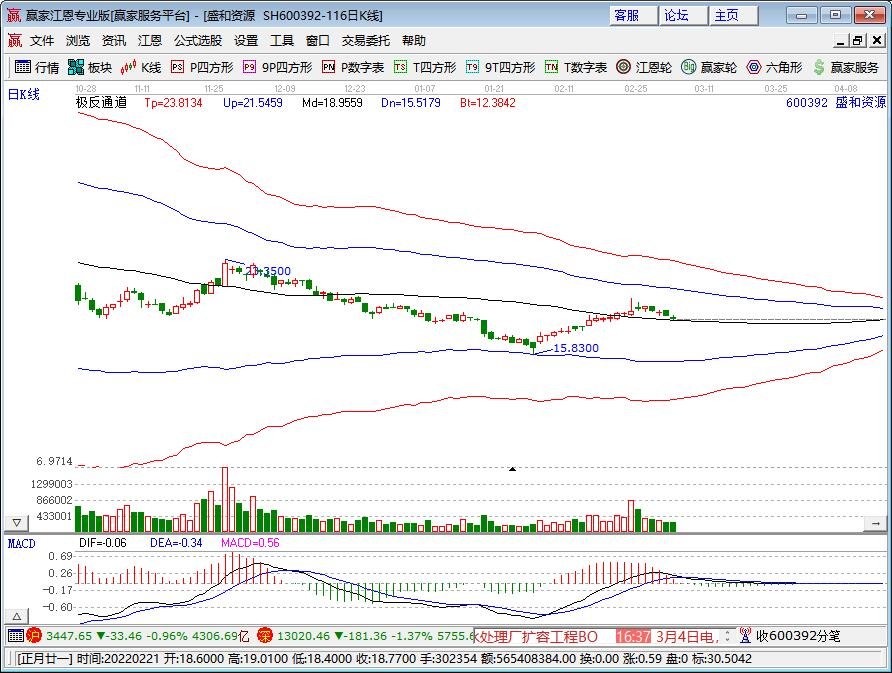The image size is (892, 673).
Task: Open the 浏览 menu
Action: pos(78,40)
